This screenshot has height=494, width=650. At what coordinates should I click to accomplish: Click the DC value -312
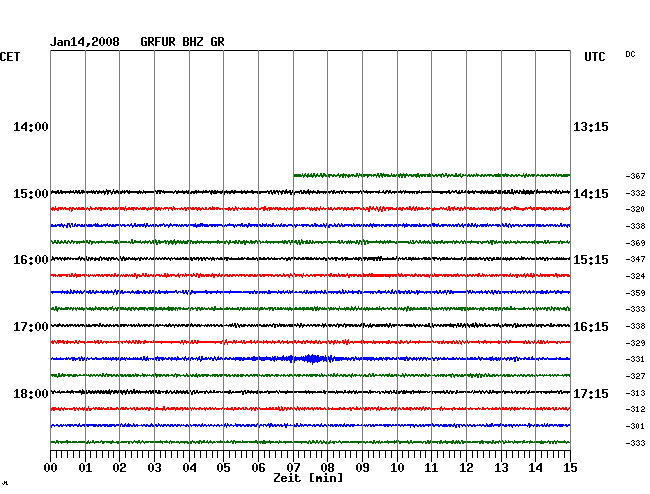[x=635, y=409]
